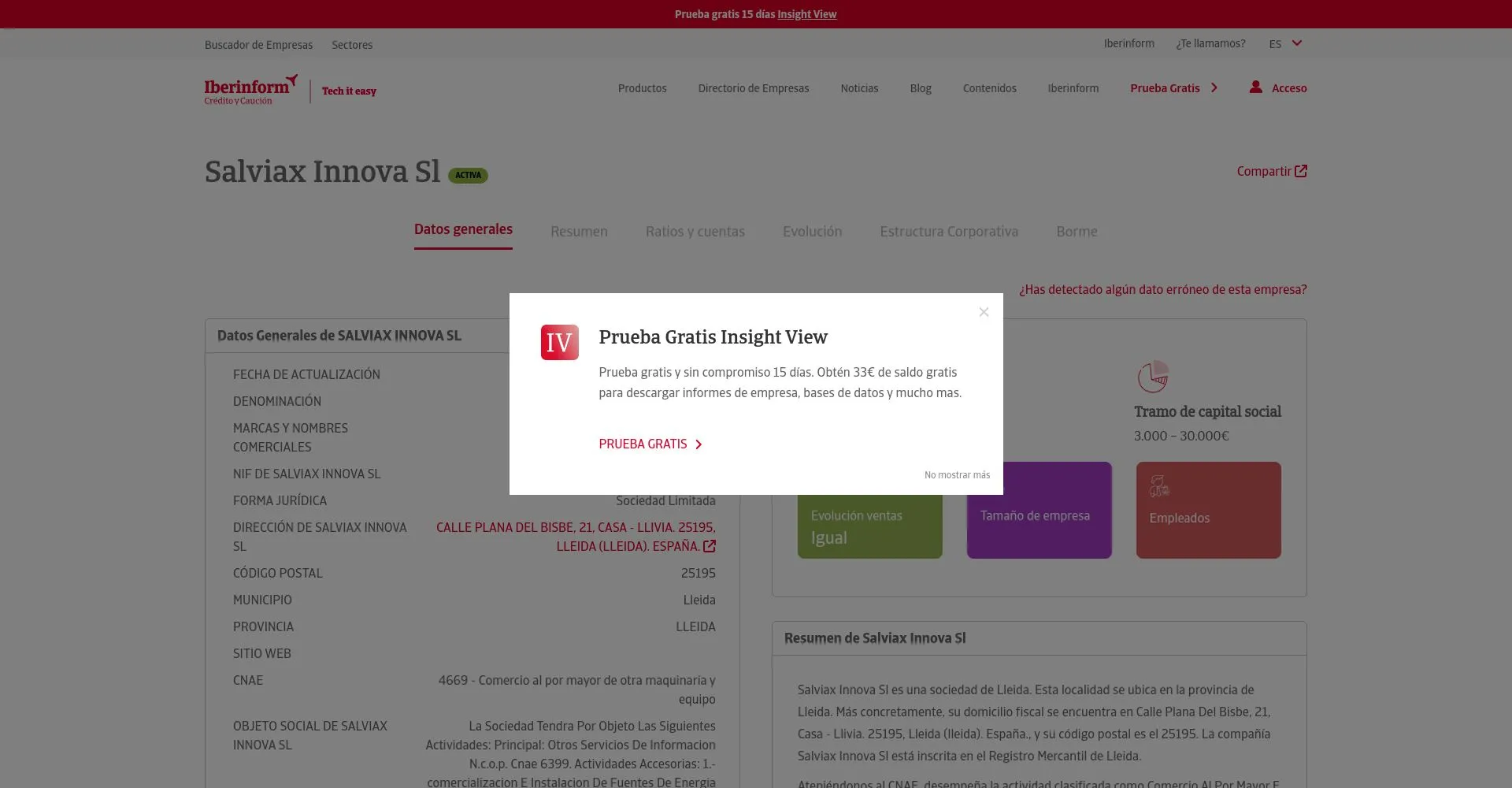Click the FECHA DE ACTUALIZACIÓN label
1512x788 pixels.
(x=306, y=374)
